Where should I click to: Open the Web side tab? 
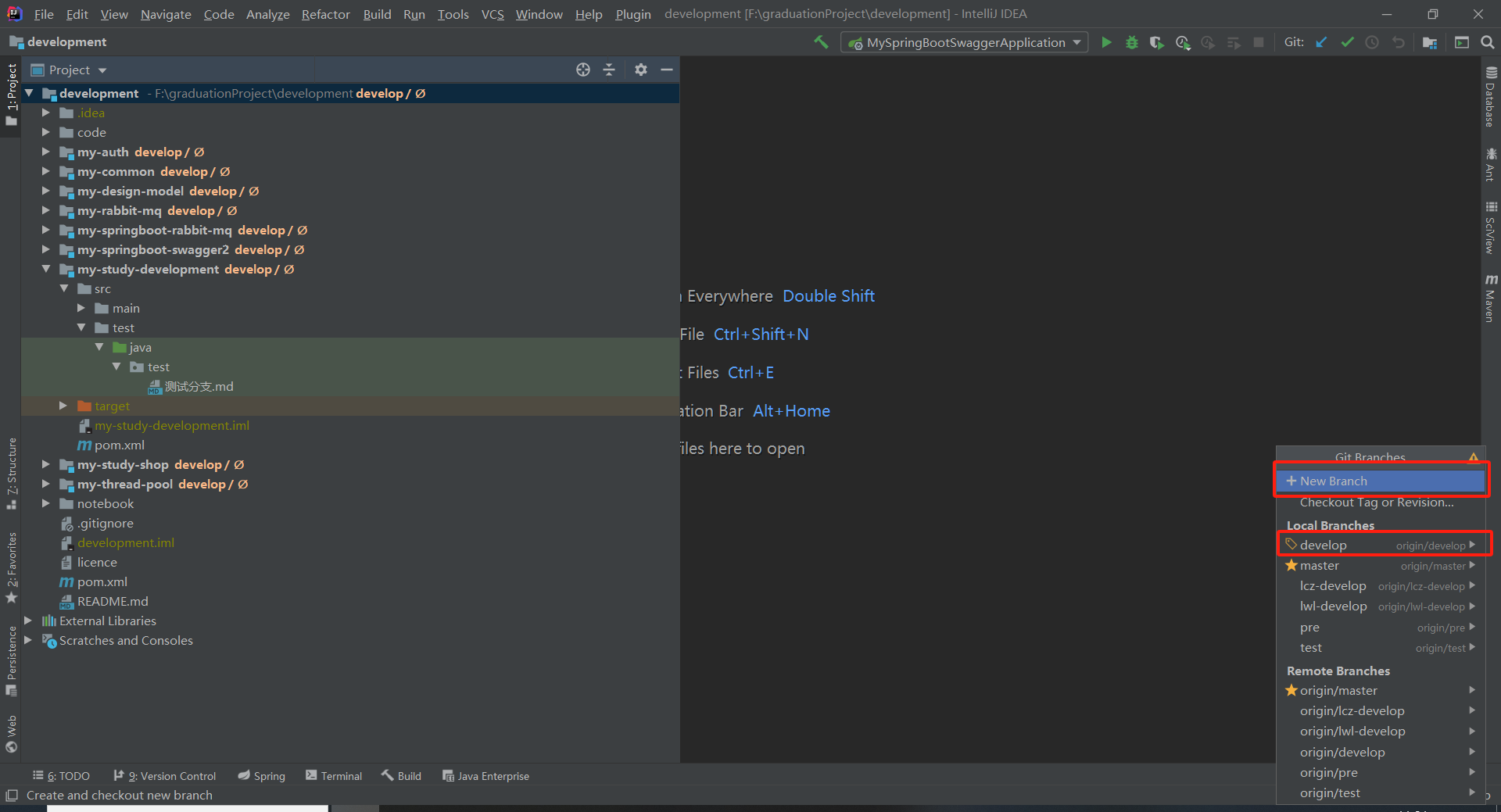(11, 733)
